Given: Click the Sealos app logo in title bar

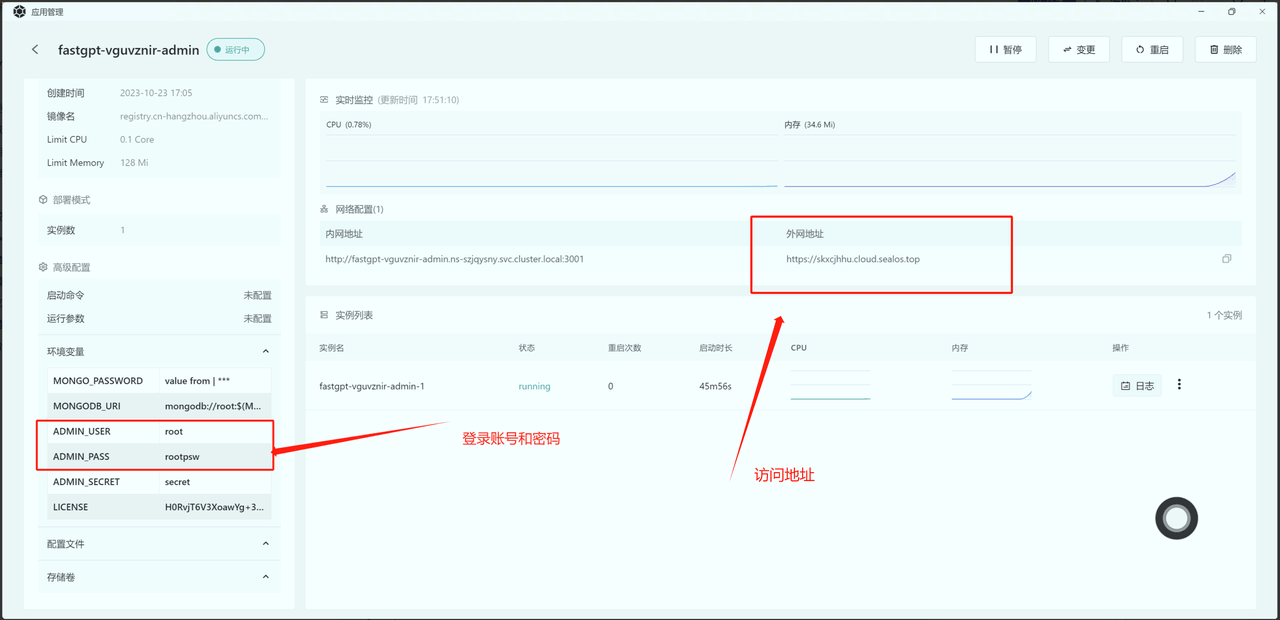Looking at the screenshot, I should click(x=19, y=12).
